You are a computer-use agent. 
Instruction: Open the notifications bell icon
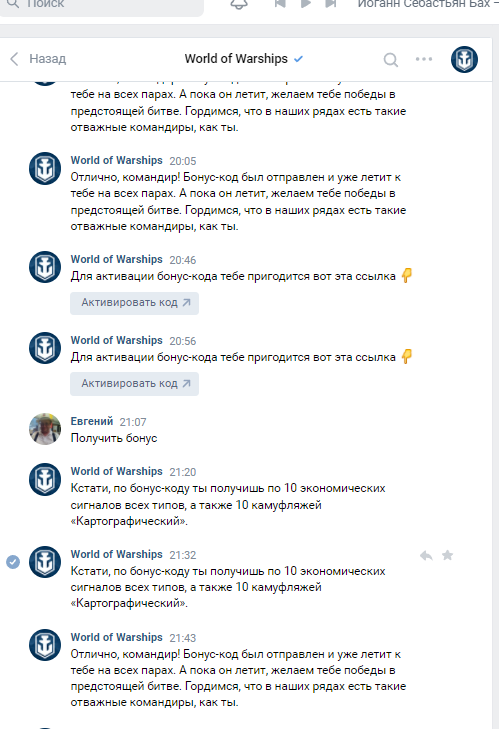239,4
